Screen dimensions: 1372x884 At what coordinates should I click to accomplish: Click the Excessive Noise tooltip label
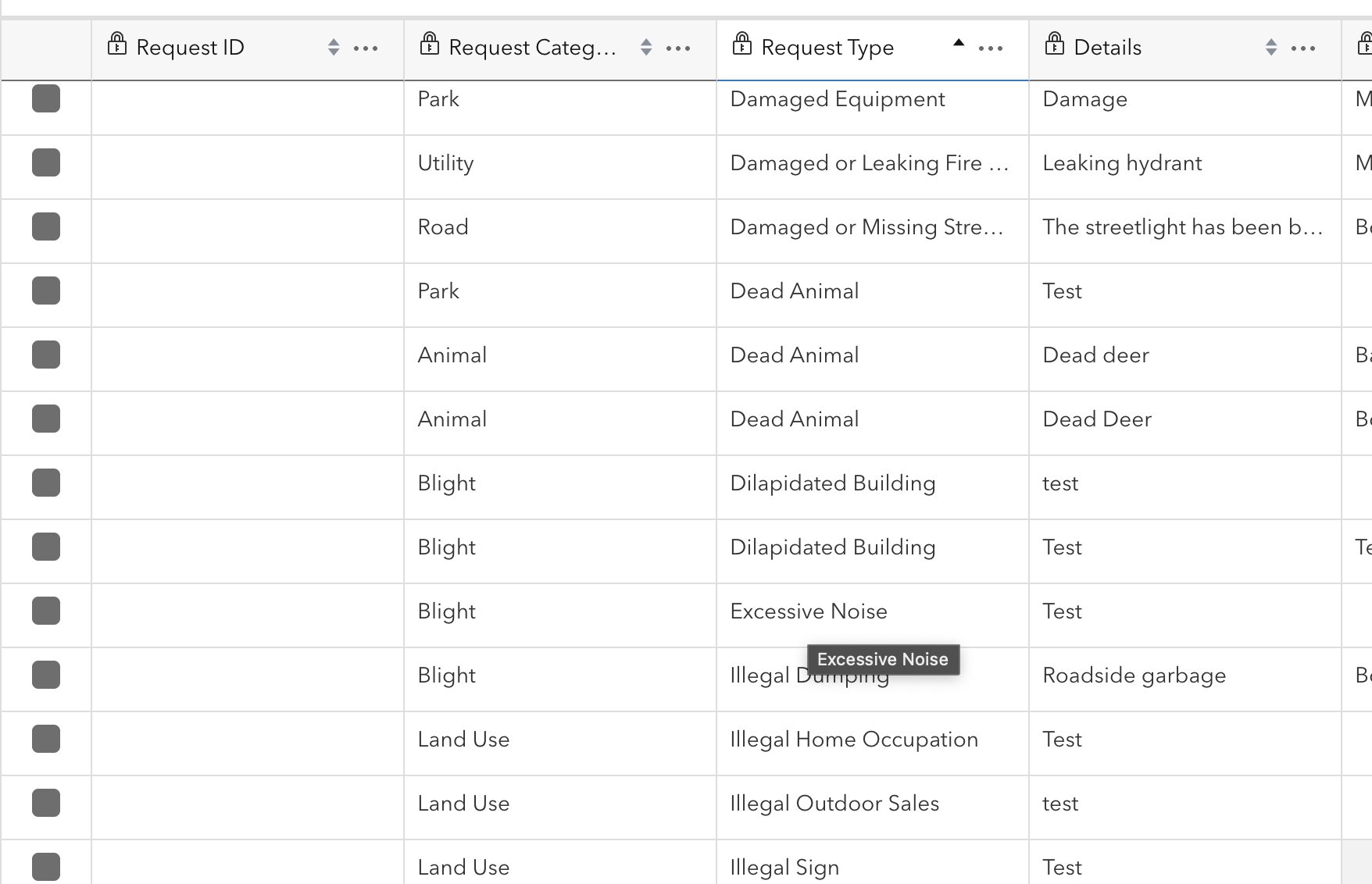click(882, 659)
